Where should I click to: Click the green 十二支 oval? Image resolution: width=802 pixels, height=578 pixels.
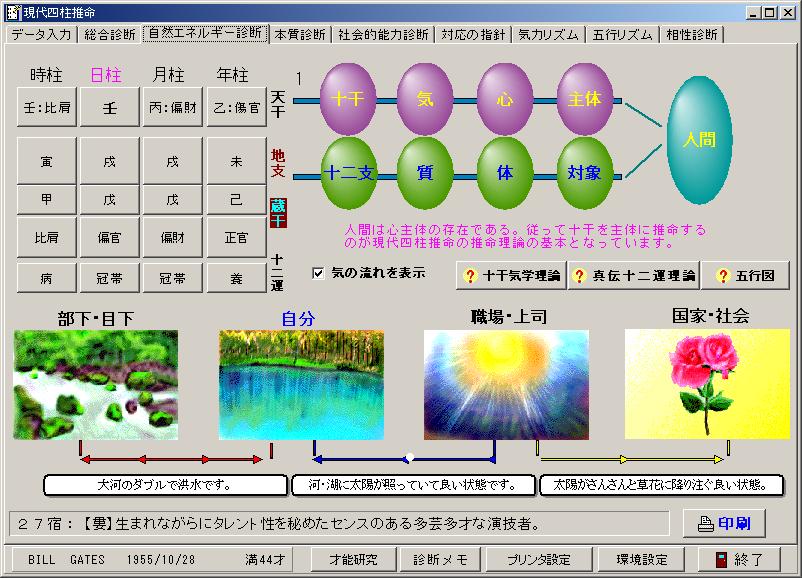[x=348, y=173]
